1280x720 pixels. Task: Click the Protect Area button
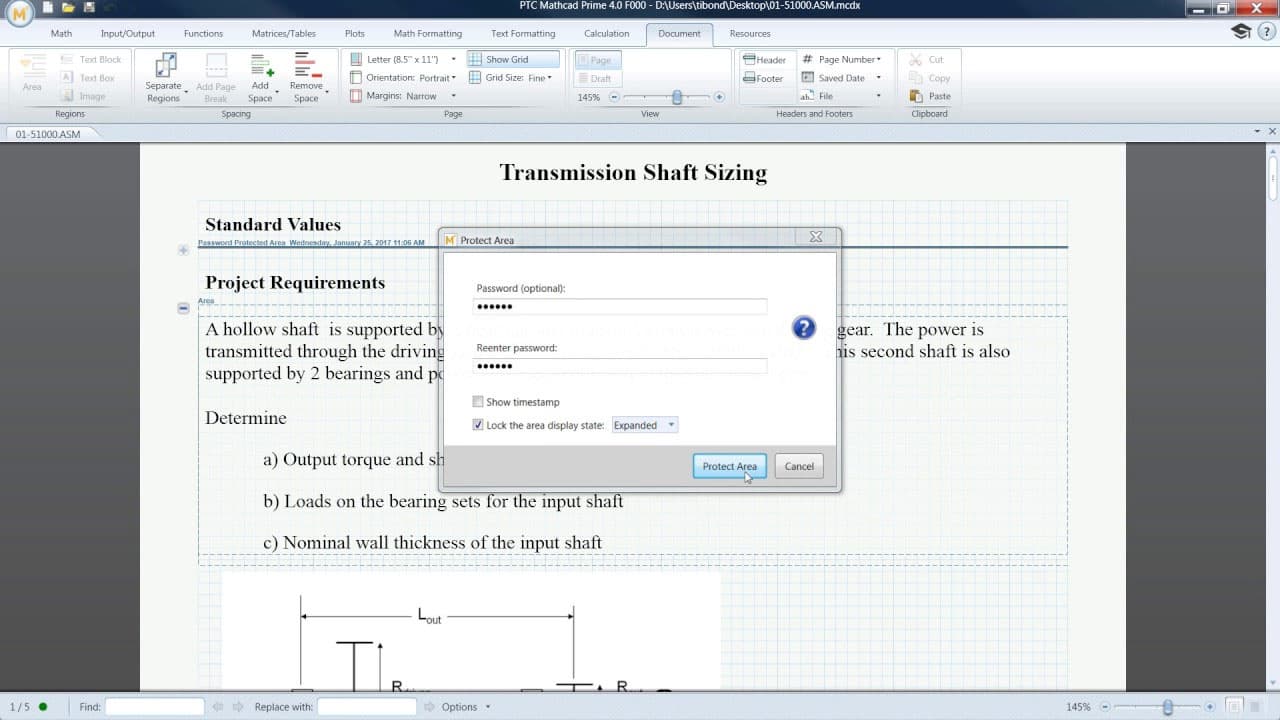point(729,465)
